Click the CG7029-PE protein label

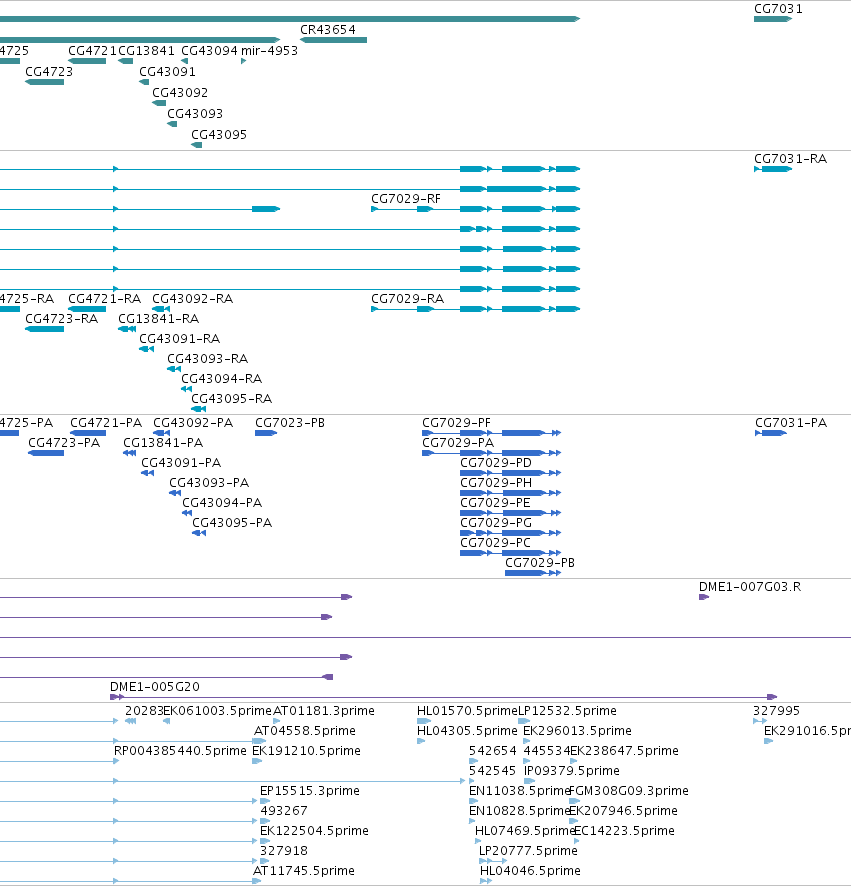pos(496,503)
